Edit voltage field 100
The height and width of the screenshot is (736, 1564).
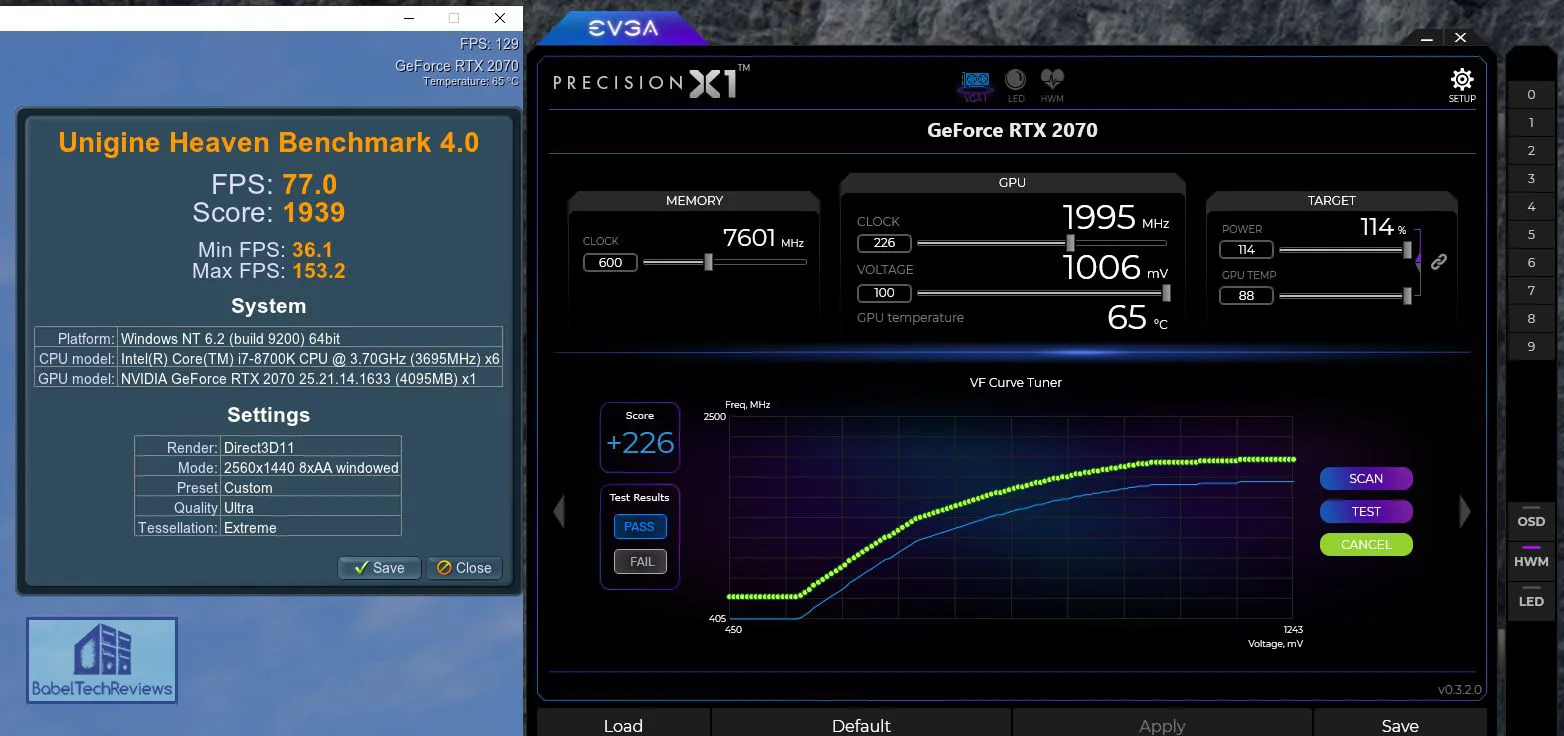pyautogui.click(x=884, y=293)
